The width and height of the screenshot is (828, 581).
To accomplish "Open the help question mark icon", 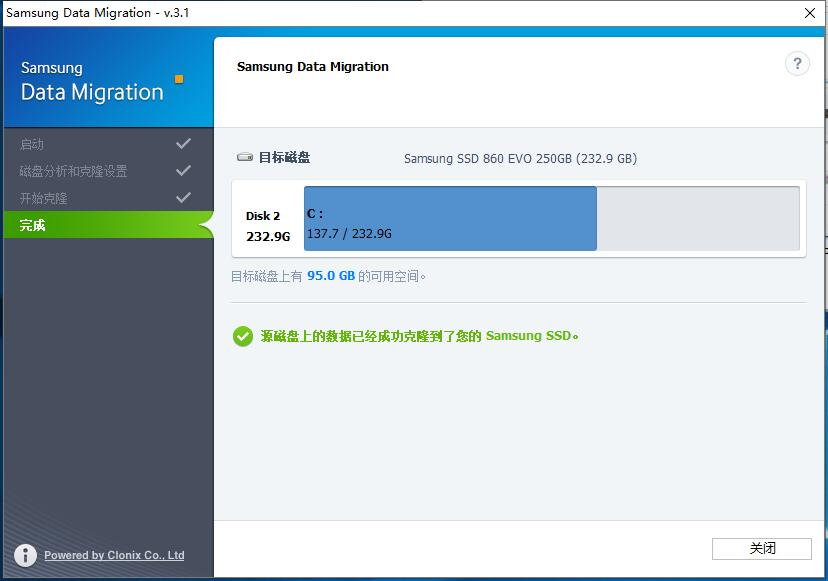I will coord(797,64).
